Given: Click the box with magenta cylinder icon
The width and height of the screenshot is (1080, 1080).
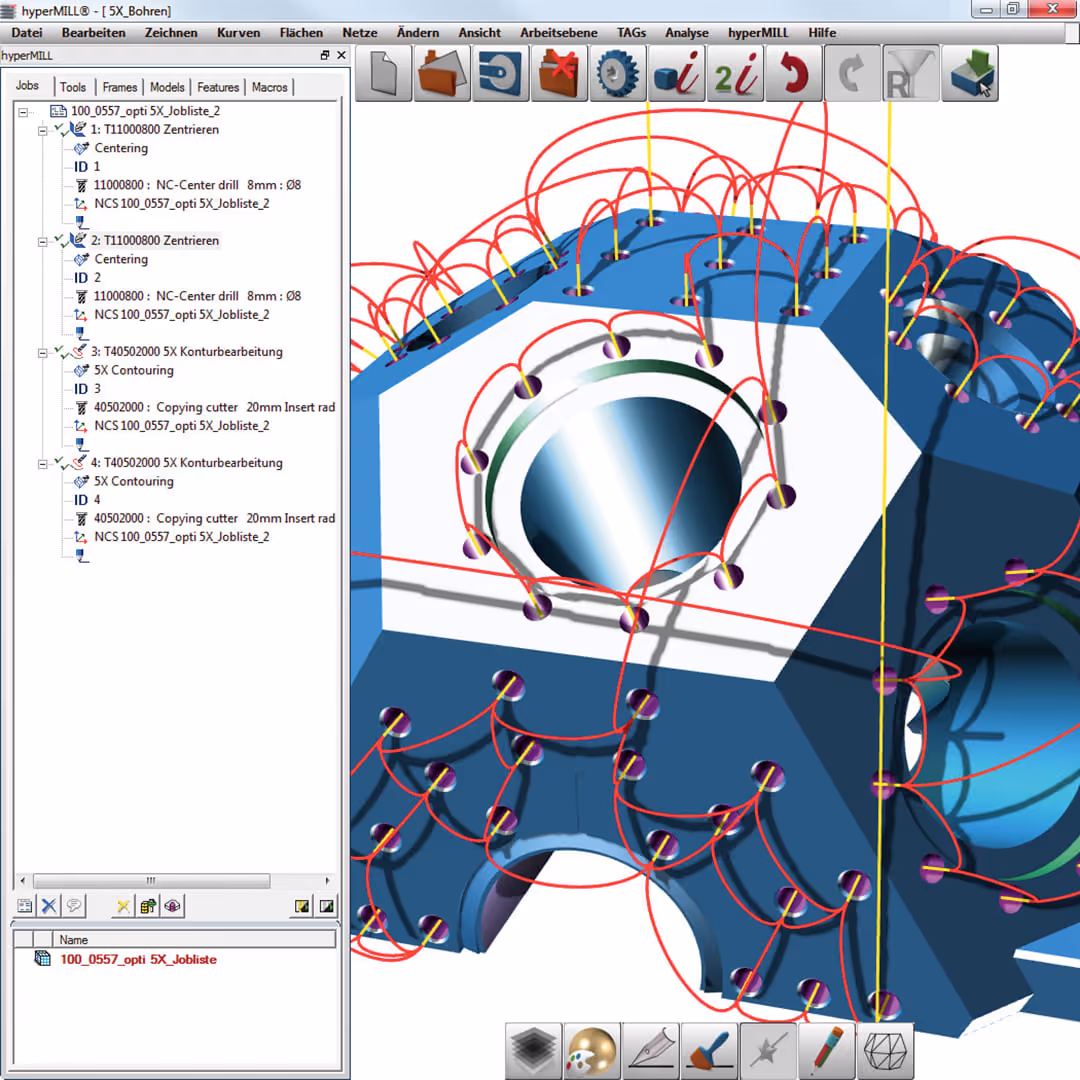Looking at the screenshot, I should point(172,906).
